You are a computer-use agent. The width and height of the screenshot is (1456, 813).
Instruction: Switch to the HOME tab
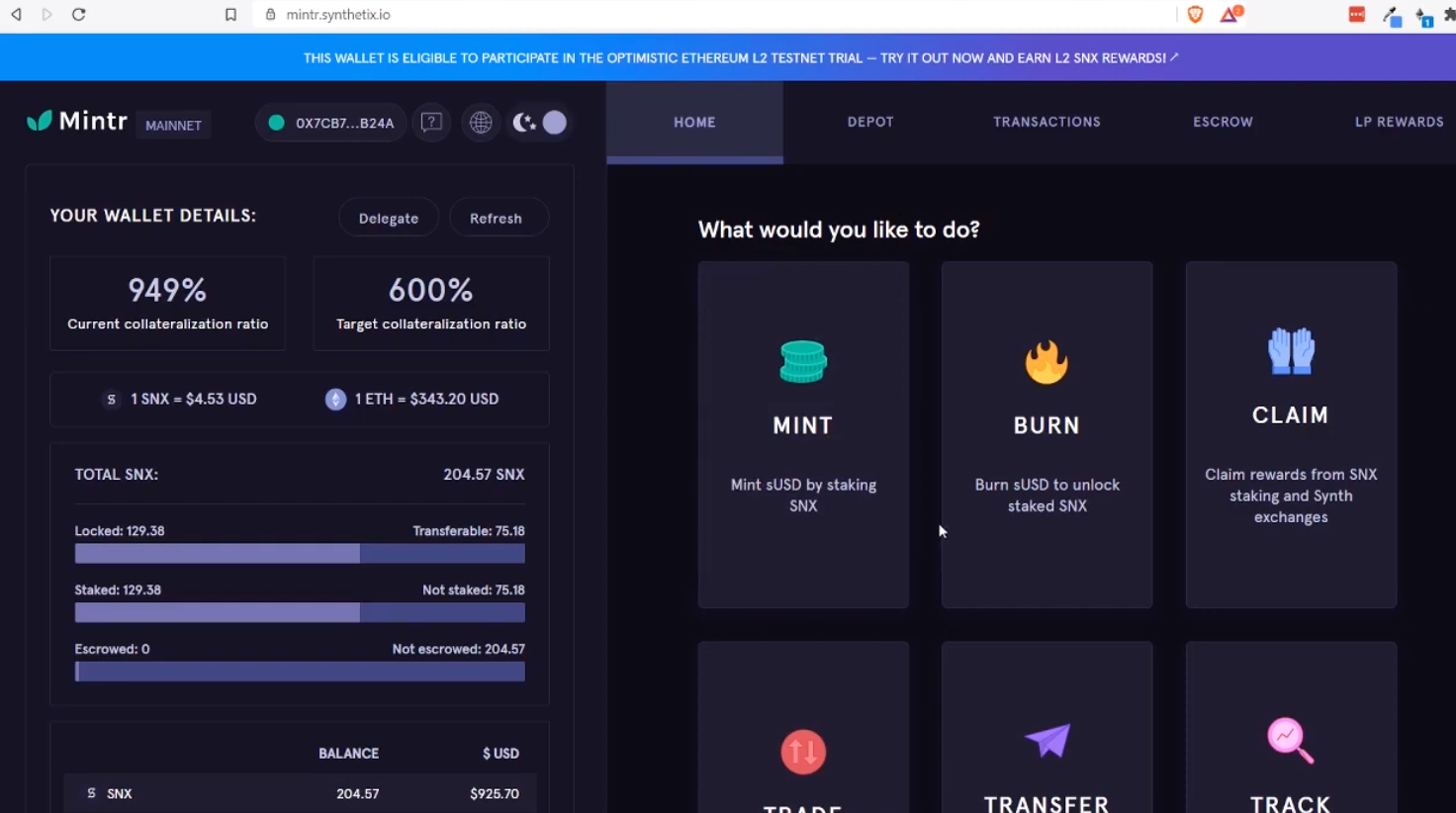click(x=694, y=122)
